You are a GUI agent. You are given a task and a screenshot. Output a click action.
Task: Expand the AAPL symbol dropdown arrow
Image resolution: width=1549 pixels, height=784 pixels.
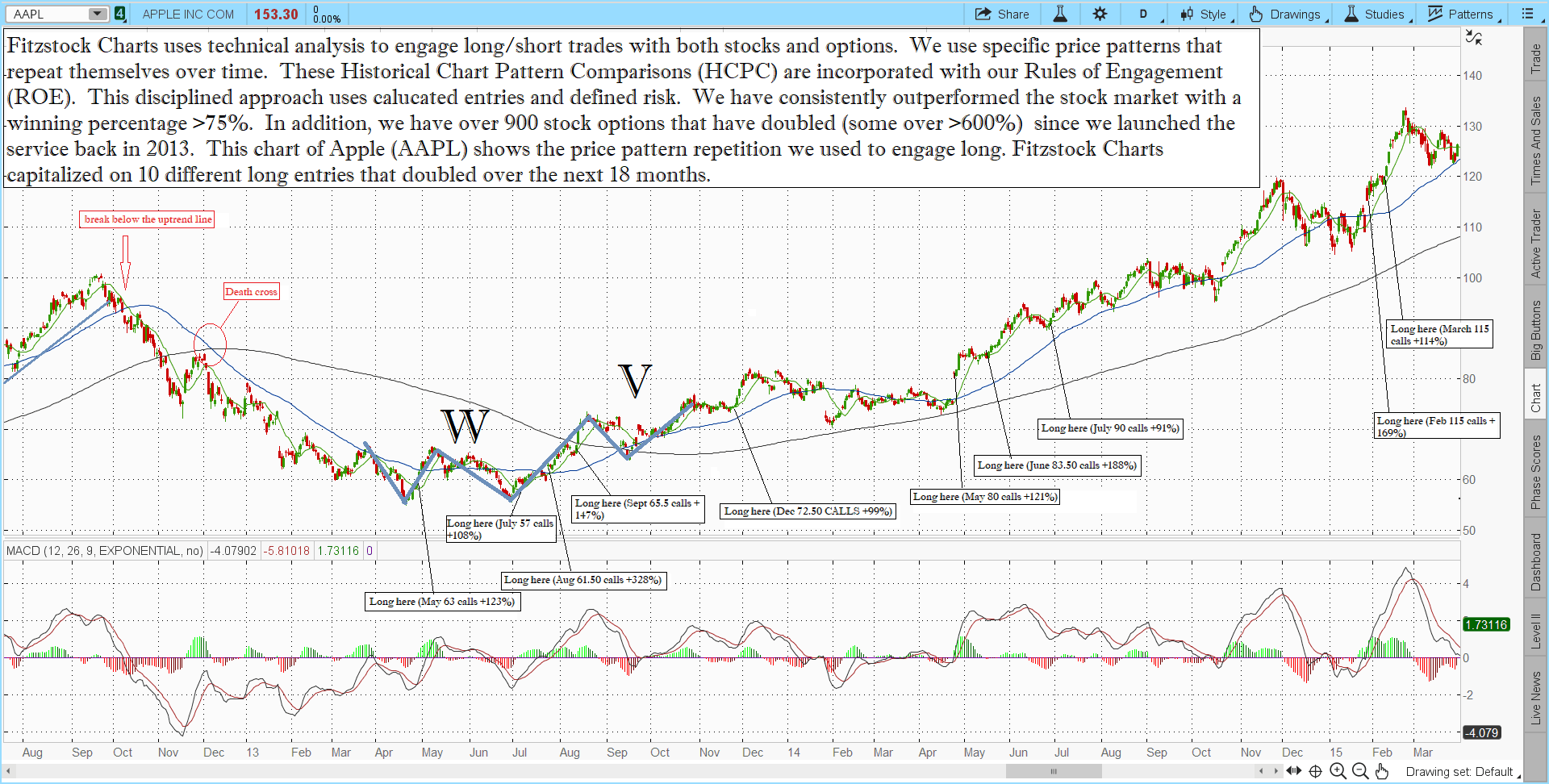tap(97, 14)
